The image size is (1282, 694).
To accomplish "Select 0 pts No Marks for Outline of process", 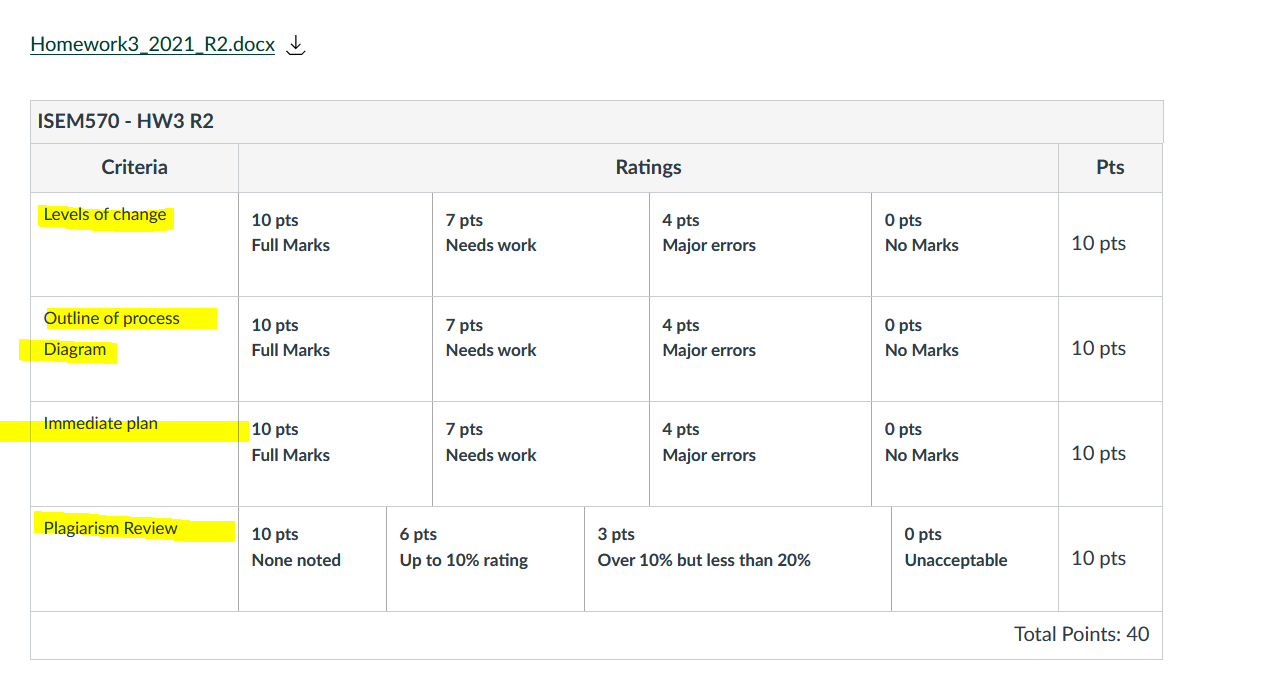I will tap(965, 349).
